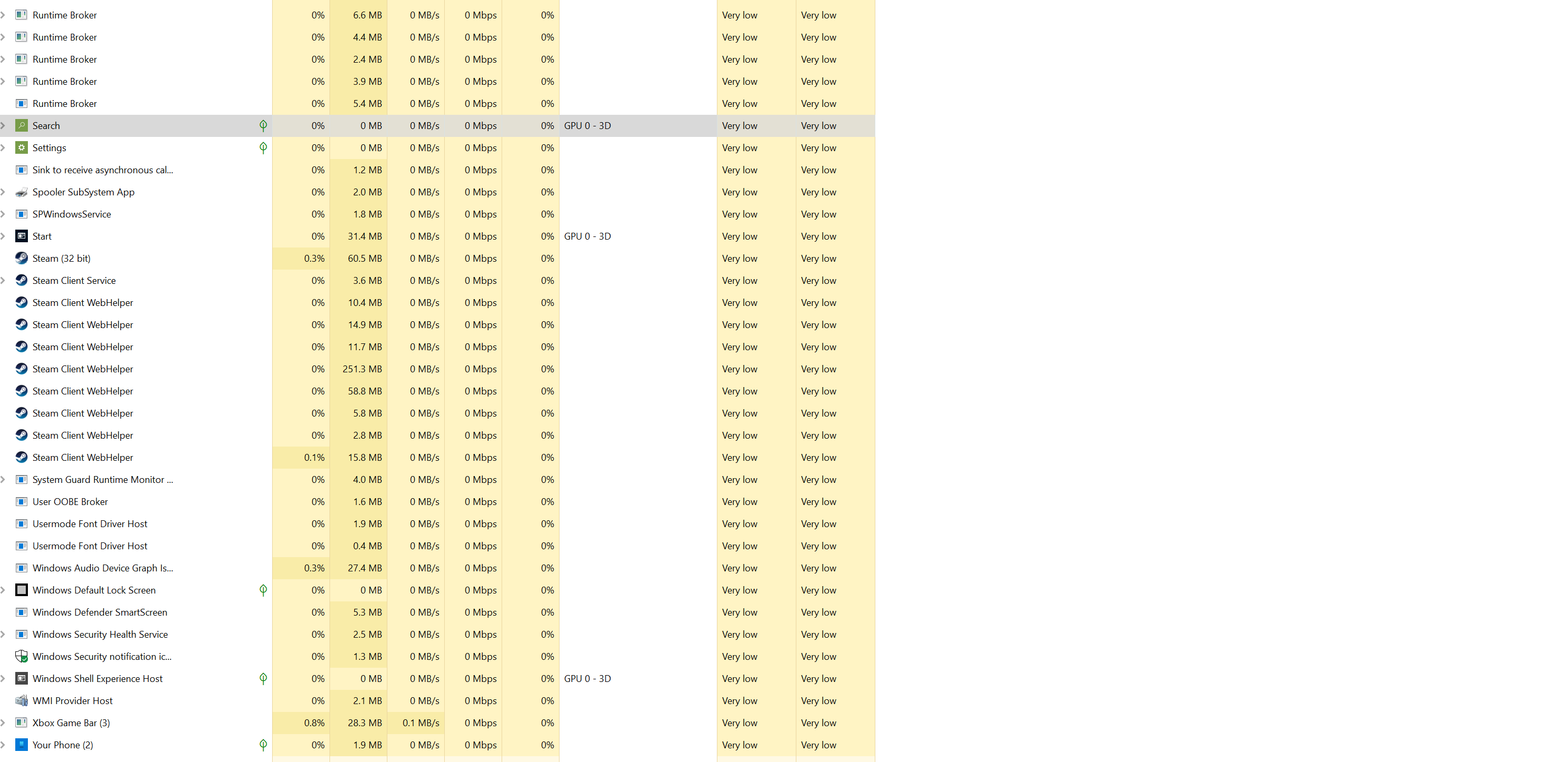Expand the Xbox Game Bar (3) group
1568x762 pixels.
[x=3, y=723]
